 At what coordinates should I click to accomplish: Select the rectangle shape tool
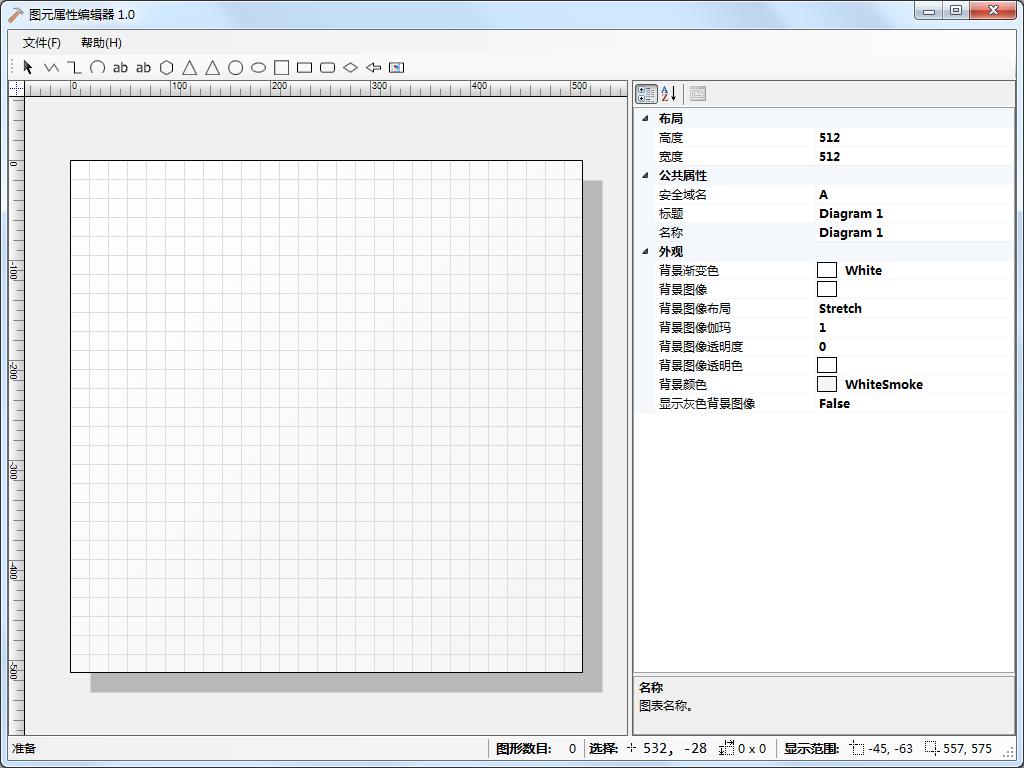click(304, 67)
